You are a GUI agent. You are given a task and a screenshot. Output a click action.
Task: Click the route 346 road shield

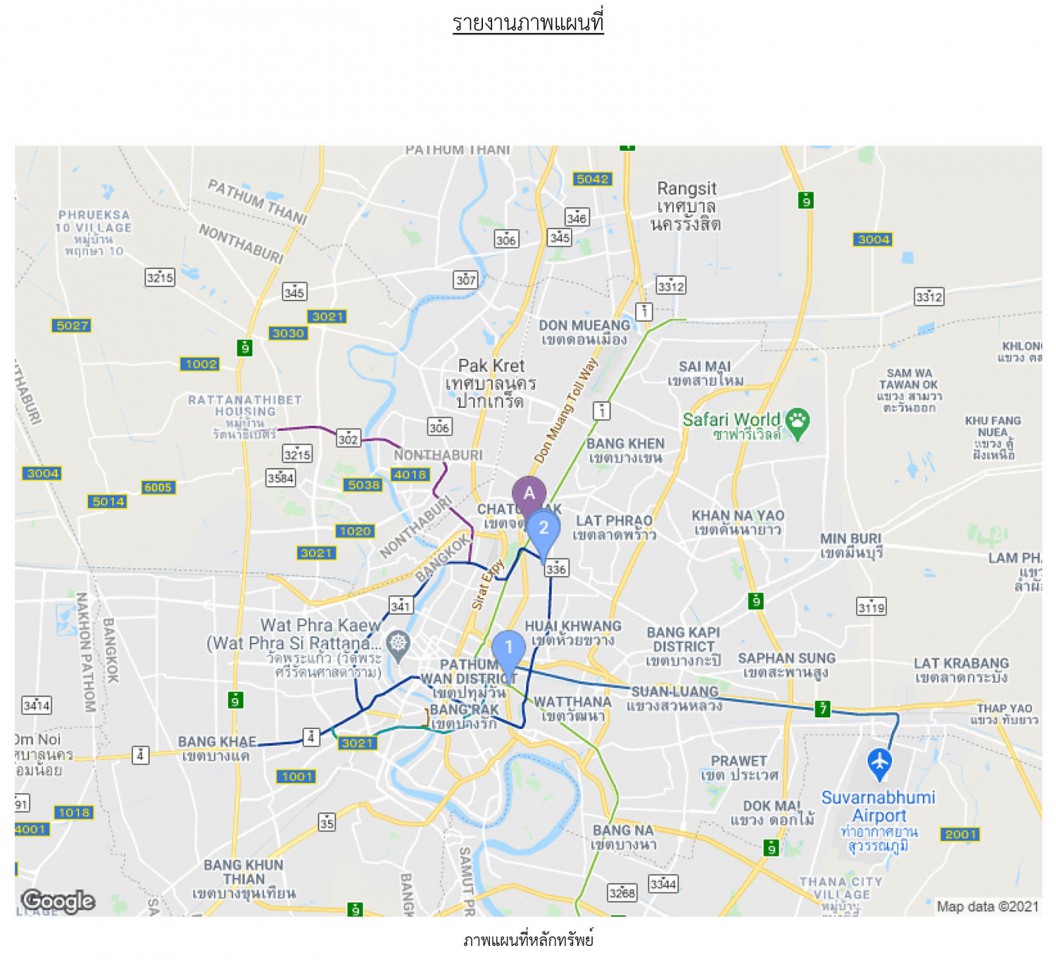576,217
